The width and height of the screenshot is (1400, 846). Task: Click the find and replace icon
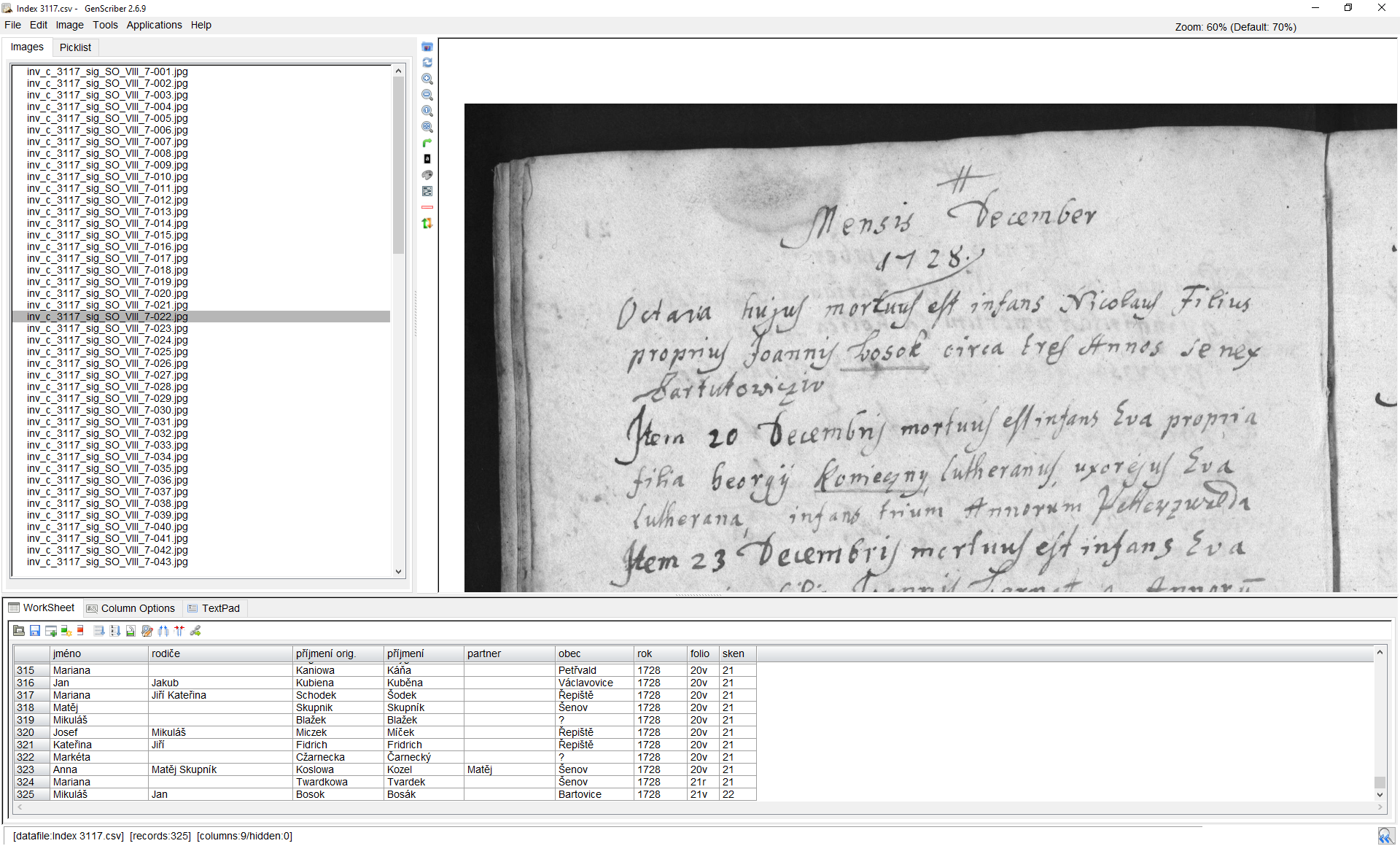[147, 631]
